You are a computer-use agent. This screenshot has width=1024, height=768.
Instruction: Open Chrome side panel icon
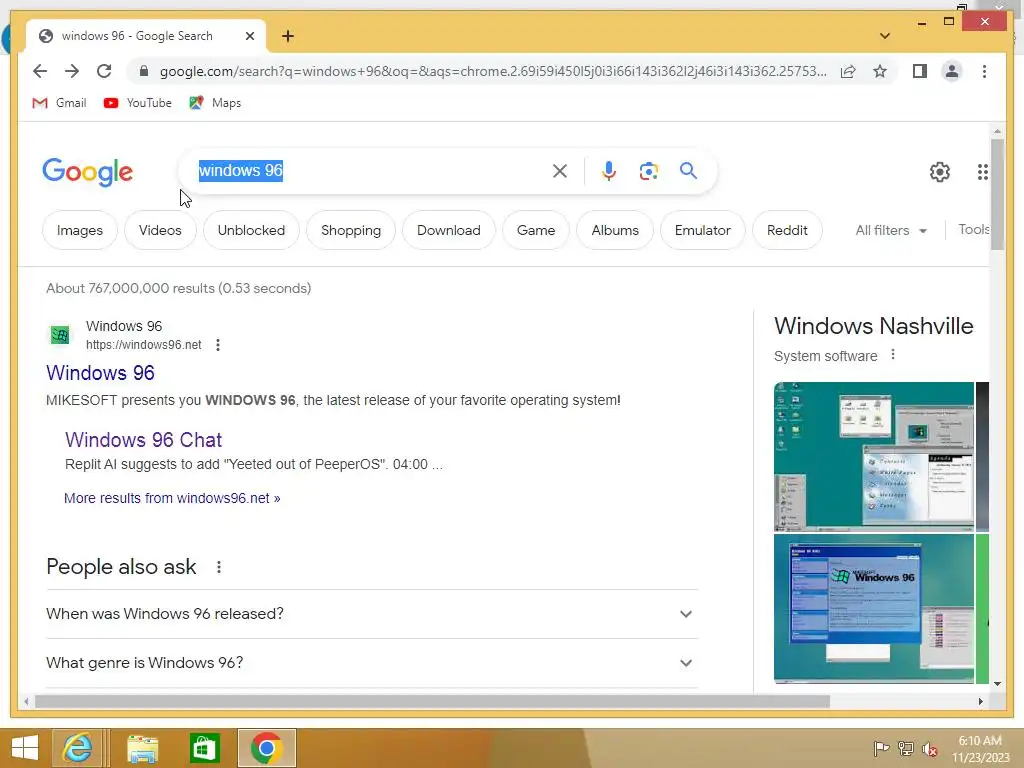(920, 71)
